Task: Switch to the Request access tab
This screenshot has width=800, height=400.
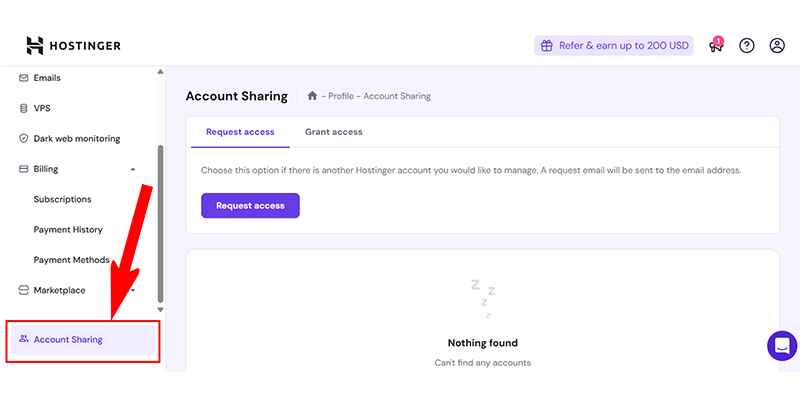Action: 240,132
